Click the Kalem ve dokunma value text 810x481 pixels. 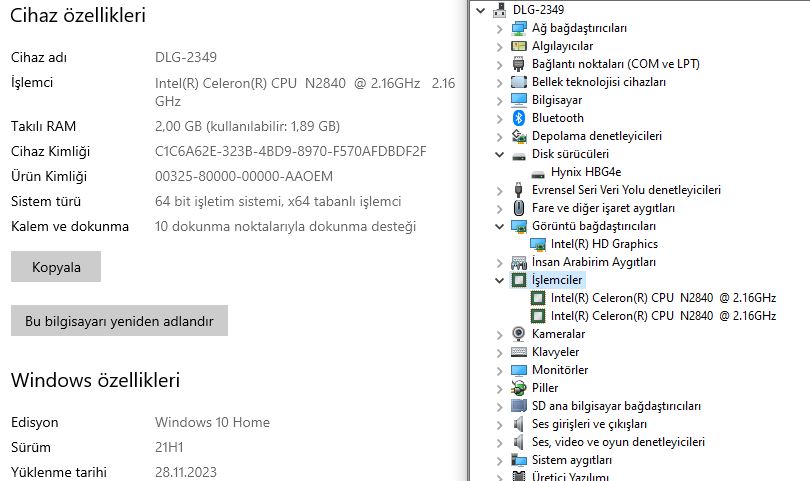coord(286,226)
